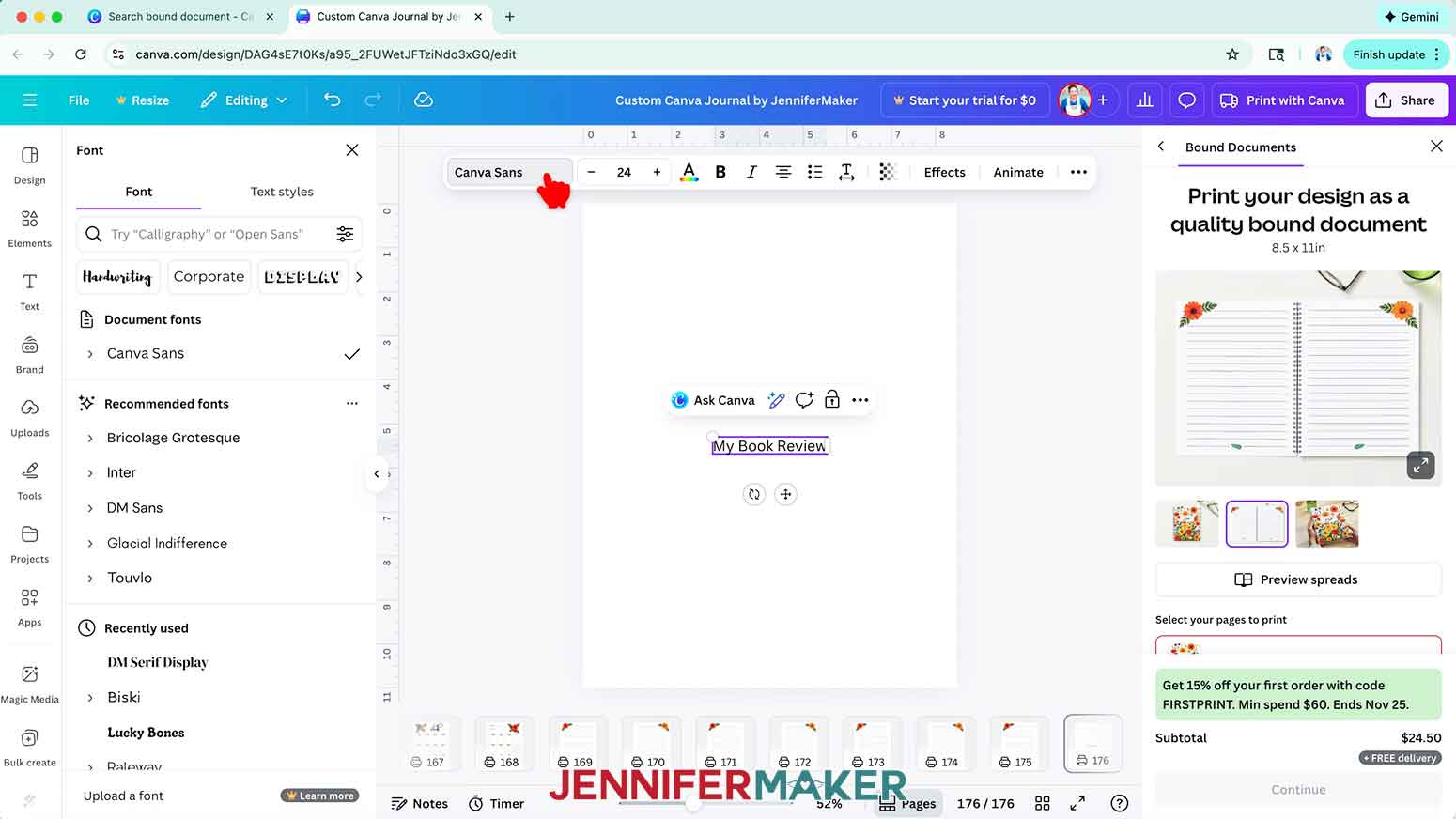The image size is (1456, 819).
Task: Open the Effects panel
Action: point(944,172)
